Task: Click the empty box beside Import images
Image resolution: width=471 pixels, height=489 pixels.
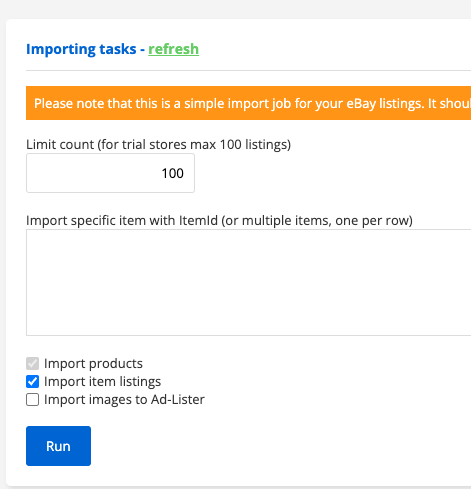Action: coord(32,399)
